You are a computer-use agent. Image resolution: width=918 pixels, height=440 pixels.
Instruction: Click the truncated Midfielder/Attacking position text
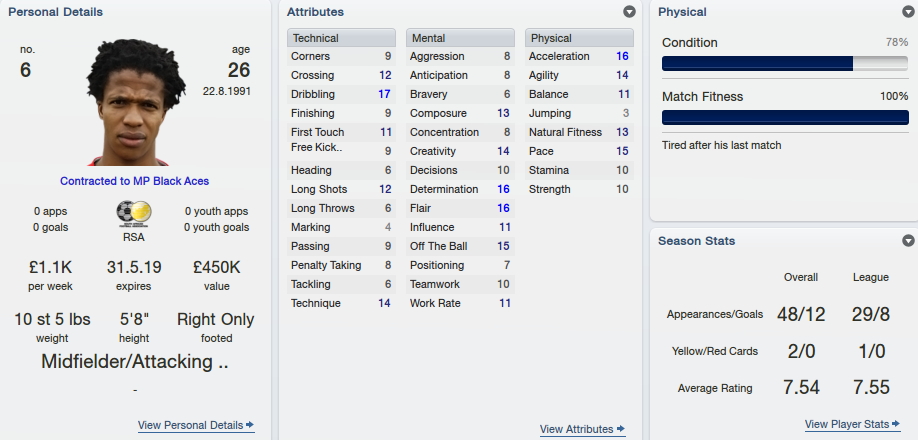pos(135,362)
